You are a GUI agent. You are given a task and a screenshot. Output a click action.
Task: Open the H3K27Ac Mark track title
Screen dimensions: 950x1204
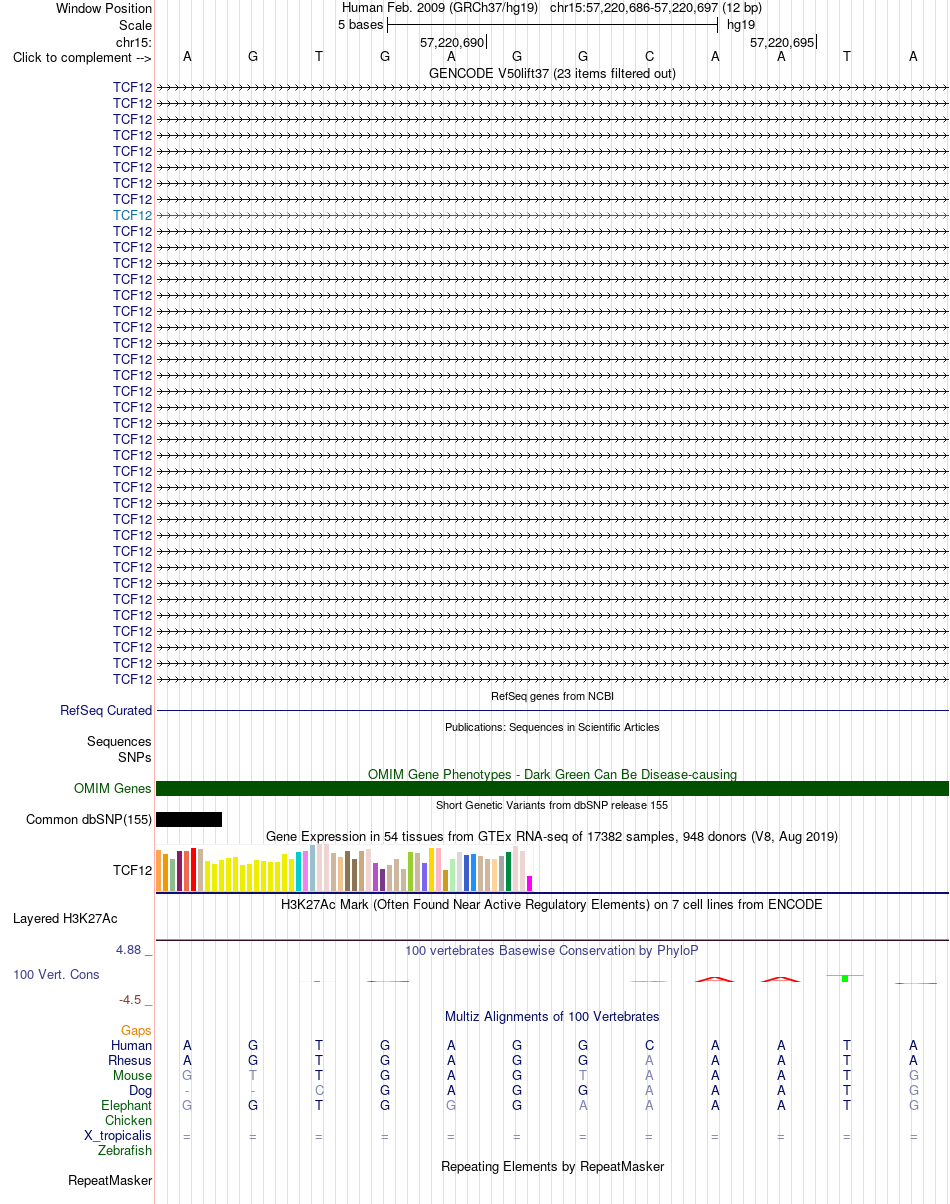click(x=552, y=904)
